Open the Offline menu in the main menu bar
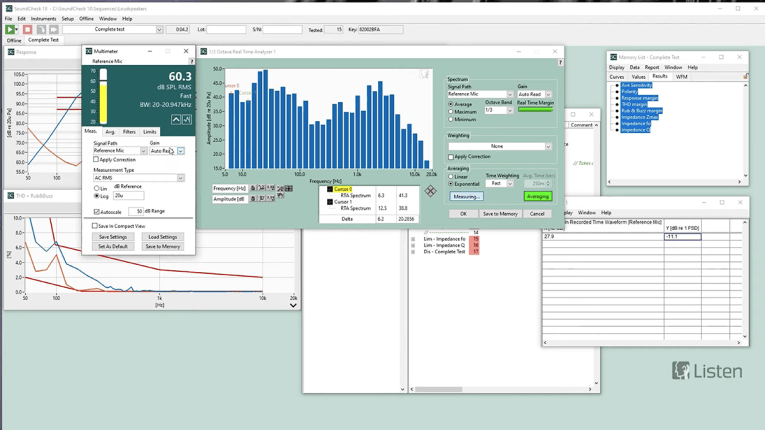This screenshot has width=765, height=430. [86, 19]
